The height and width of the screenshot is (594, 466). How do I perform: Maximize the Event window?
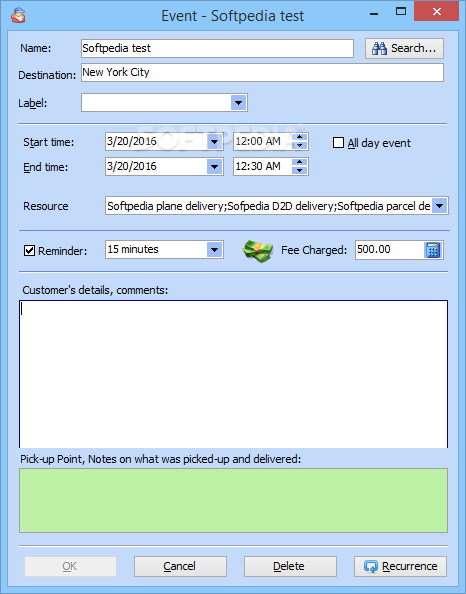(401, 11)
